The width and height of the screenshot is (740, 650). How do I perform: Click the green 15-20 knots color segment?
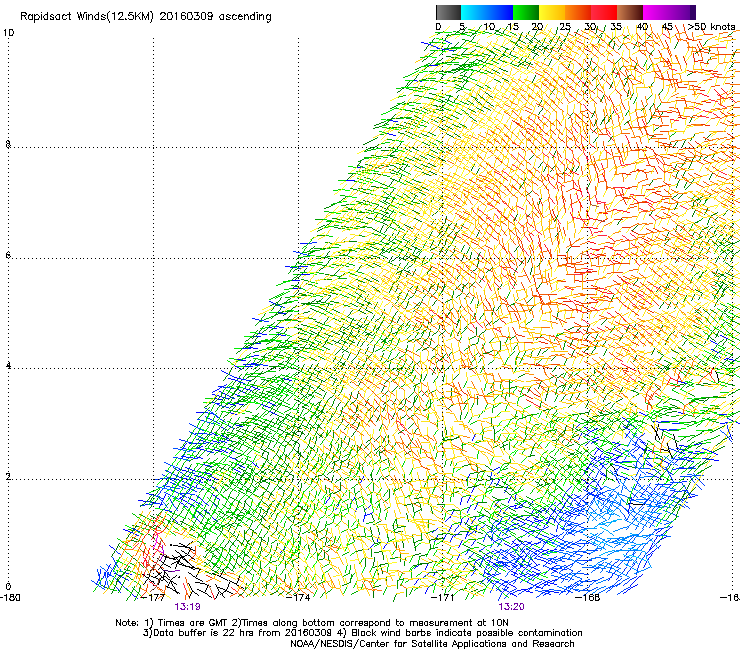(526, 12)
